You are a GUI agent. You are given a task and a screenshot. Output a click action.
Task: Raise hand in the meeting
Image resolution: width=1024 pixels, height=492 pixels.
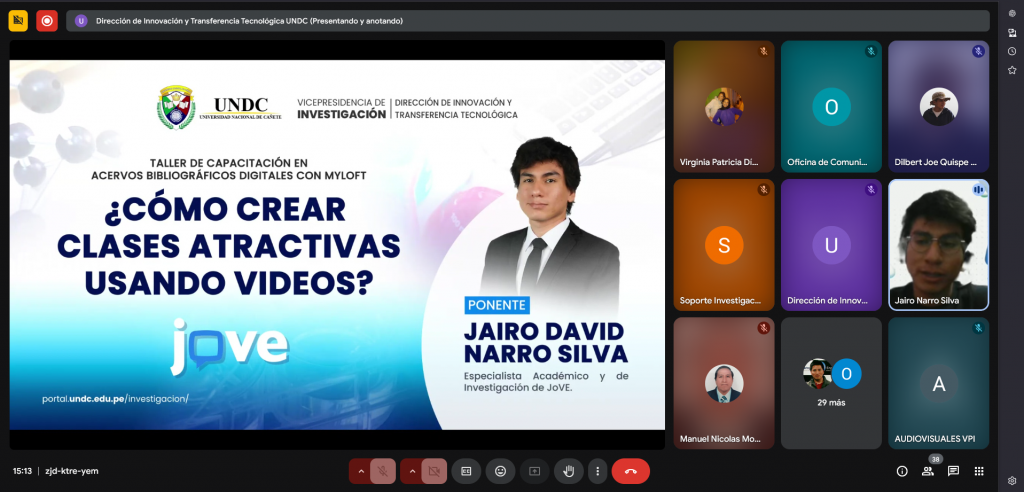(x=569, y=471)
